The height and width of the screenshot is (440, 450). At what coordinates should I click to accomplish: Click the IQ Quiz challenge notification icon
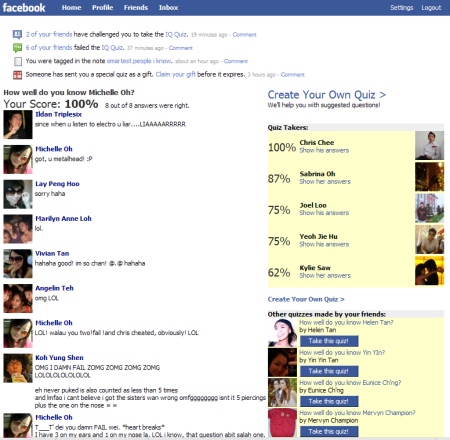[x=17, y=34]
